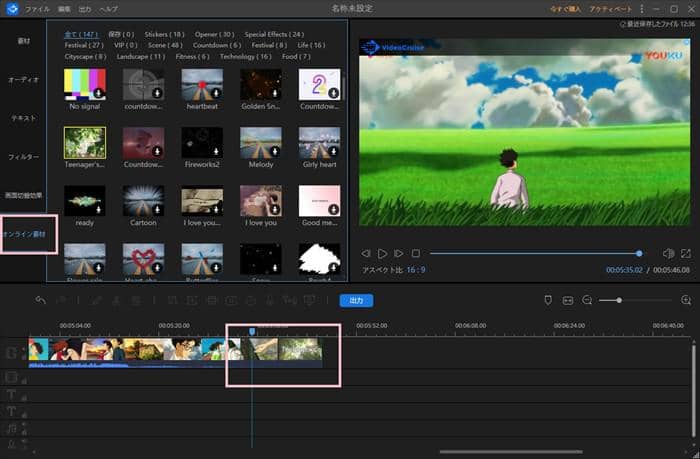Click the 今すぐ購入 buy link
The height and width of the screenshot is (459, 700).
coord(565,9)
